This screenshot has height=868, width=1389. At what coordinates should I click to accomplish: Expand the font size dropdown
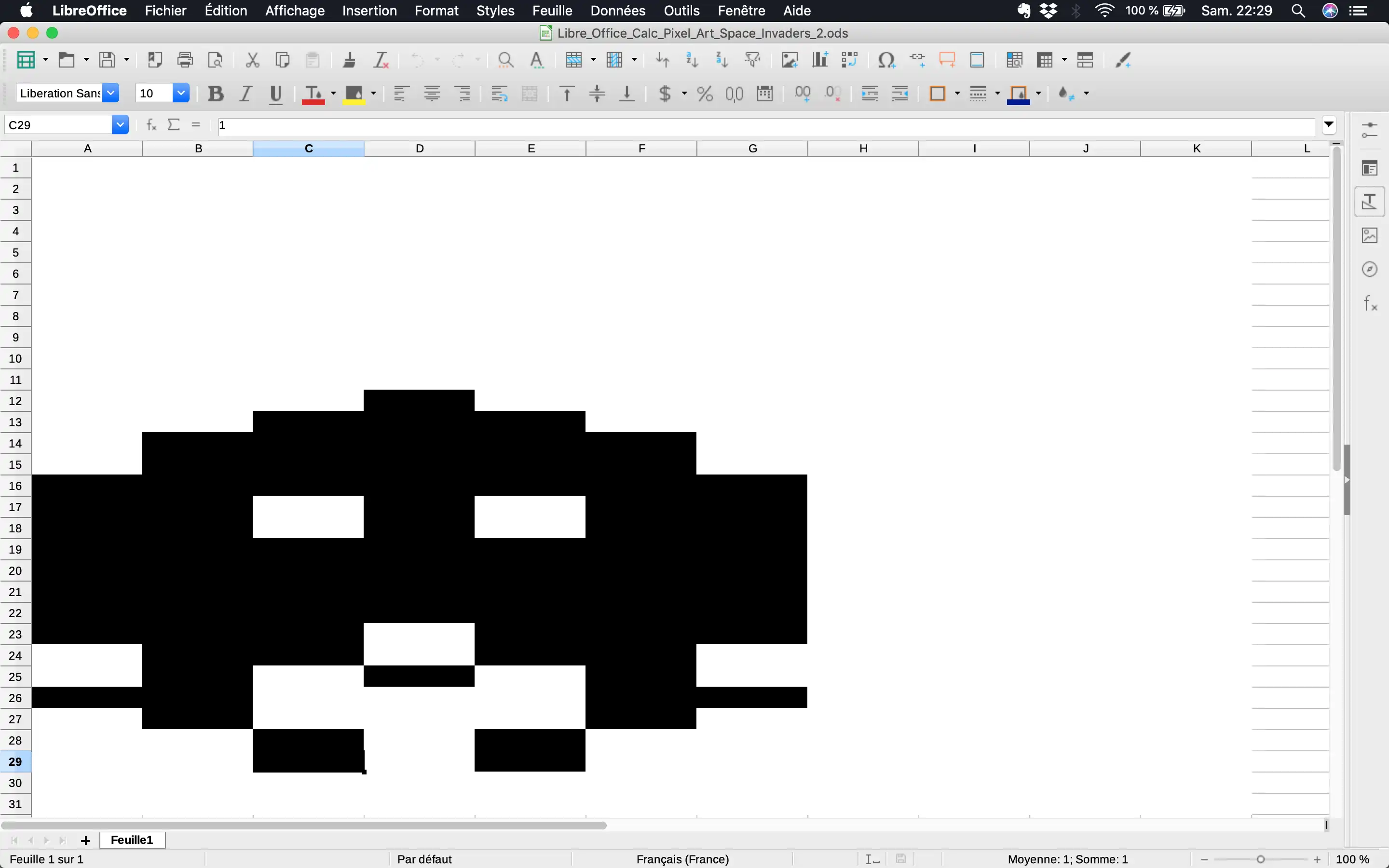[x=181, y=93]
